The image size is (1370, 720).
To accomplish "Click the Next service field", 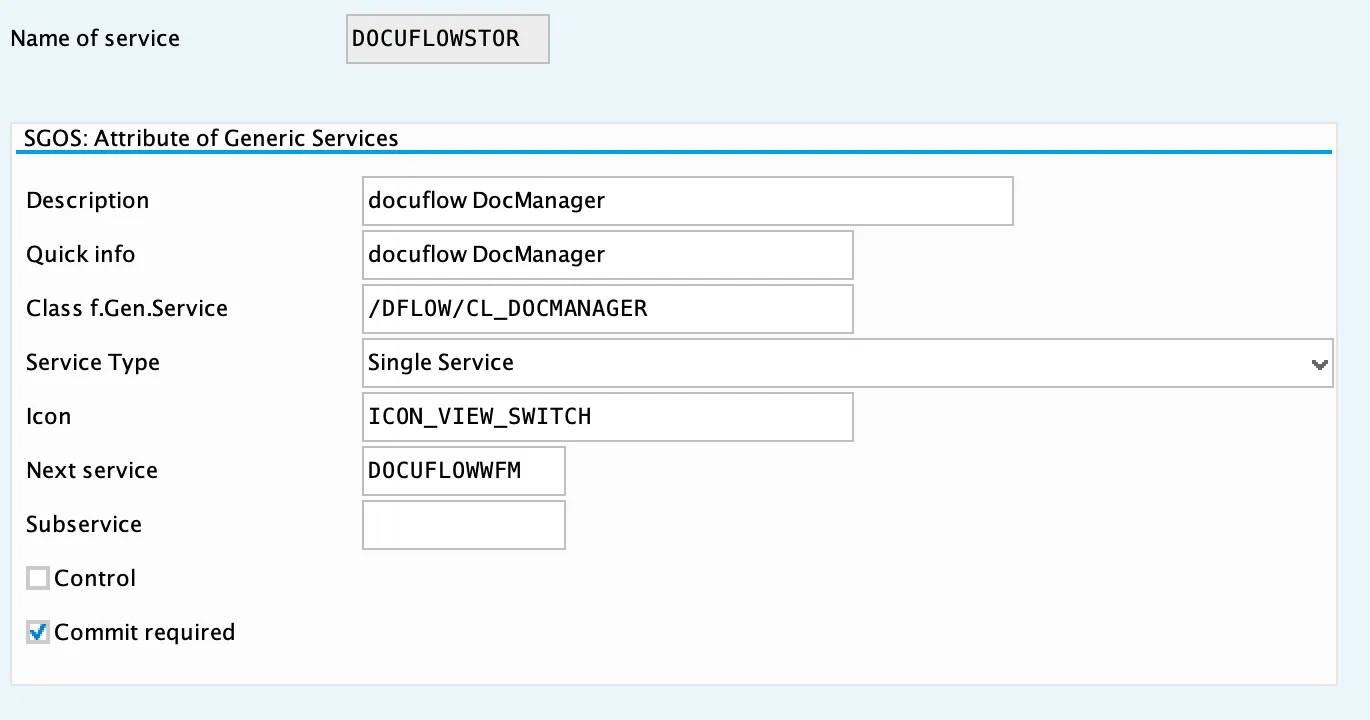I will coord(464,471).
